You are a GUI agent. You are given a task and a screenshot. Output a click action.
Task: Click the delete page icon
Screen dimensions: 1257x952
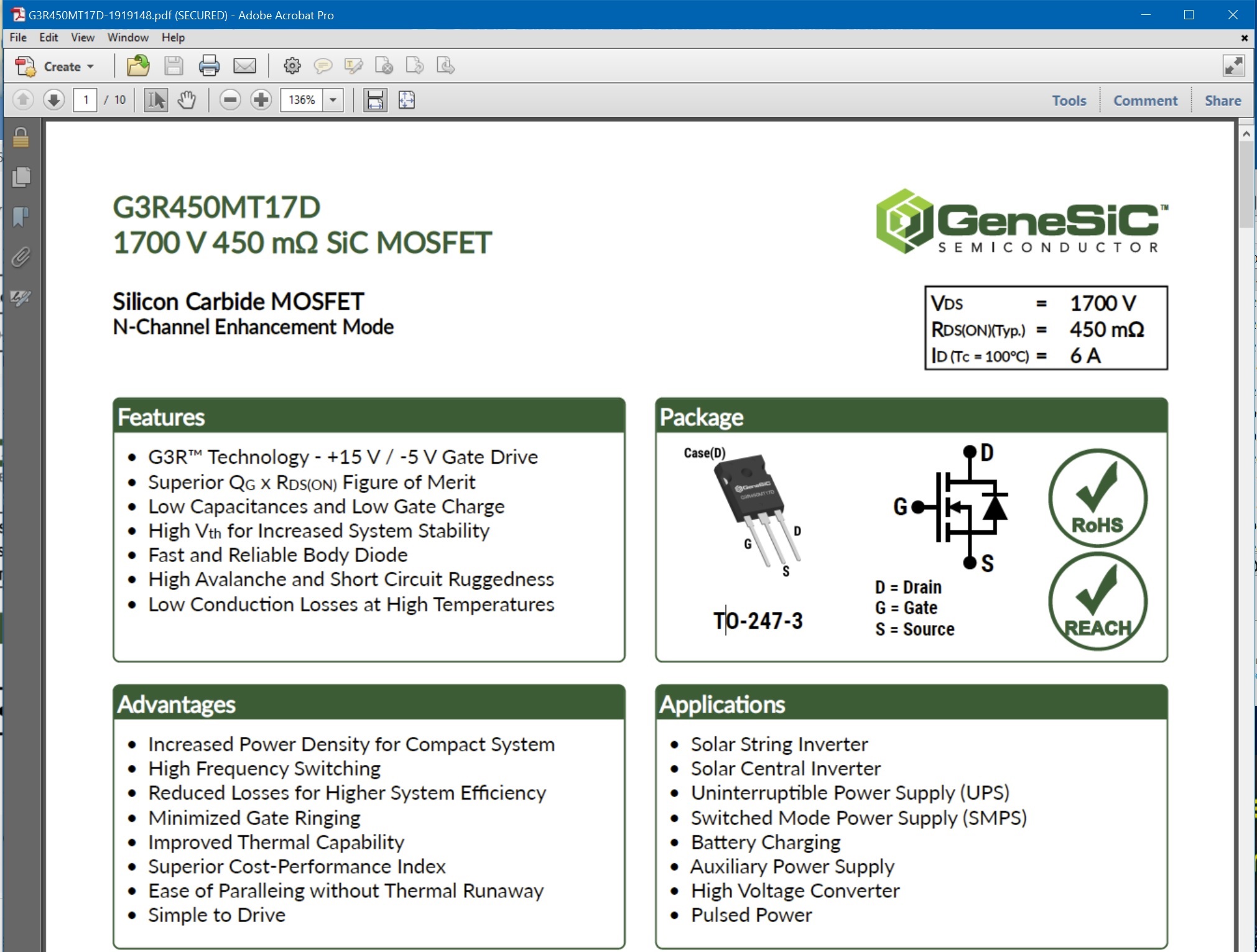coord(384,66)
